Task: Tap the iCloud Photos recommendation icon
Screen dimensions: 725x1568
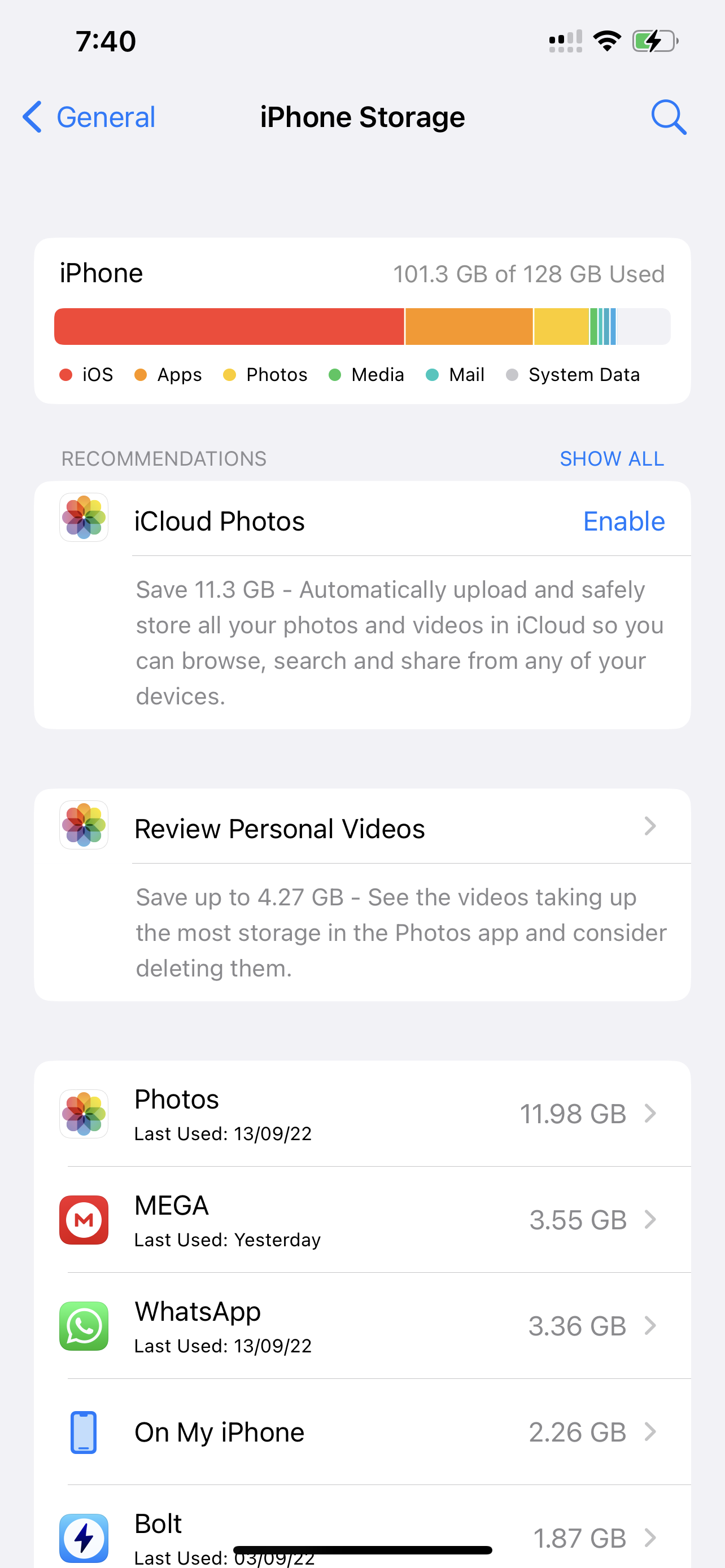Action: click(x=84, y=518)
